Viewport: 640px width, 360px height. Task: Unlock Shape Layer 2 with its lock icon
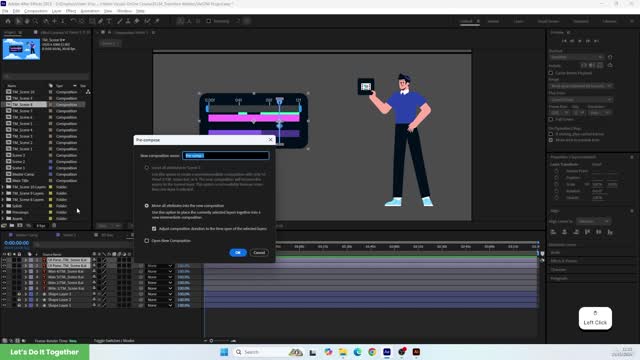19,300
